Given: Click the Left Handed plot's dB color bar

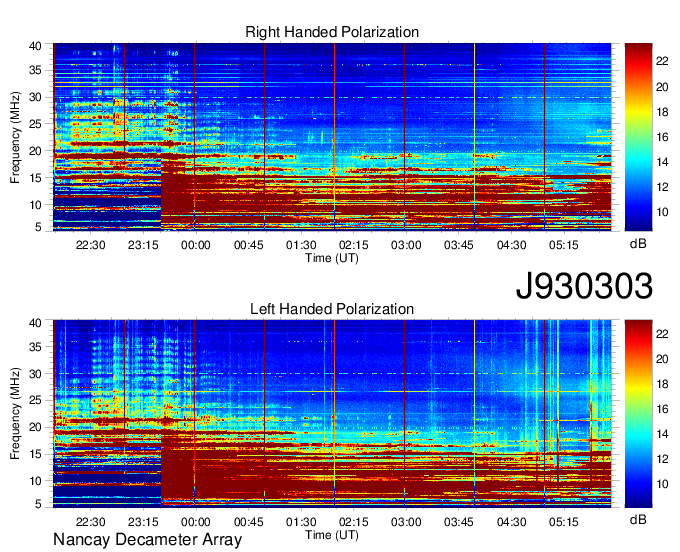Looking at the screenshot, I should click(x=638, y=414).
